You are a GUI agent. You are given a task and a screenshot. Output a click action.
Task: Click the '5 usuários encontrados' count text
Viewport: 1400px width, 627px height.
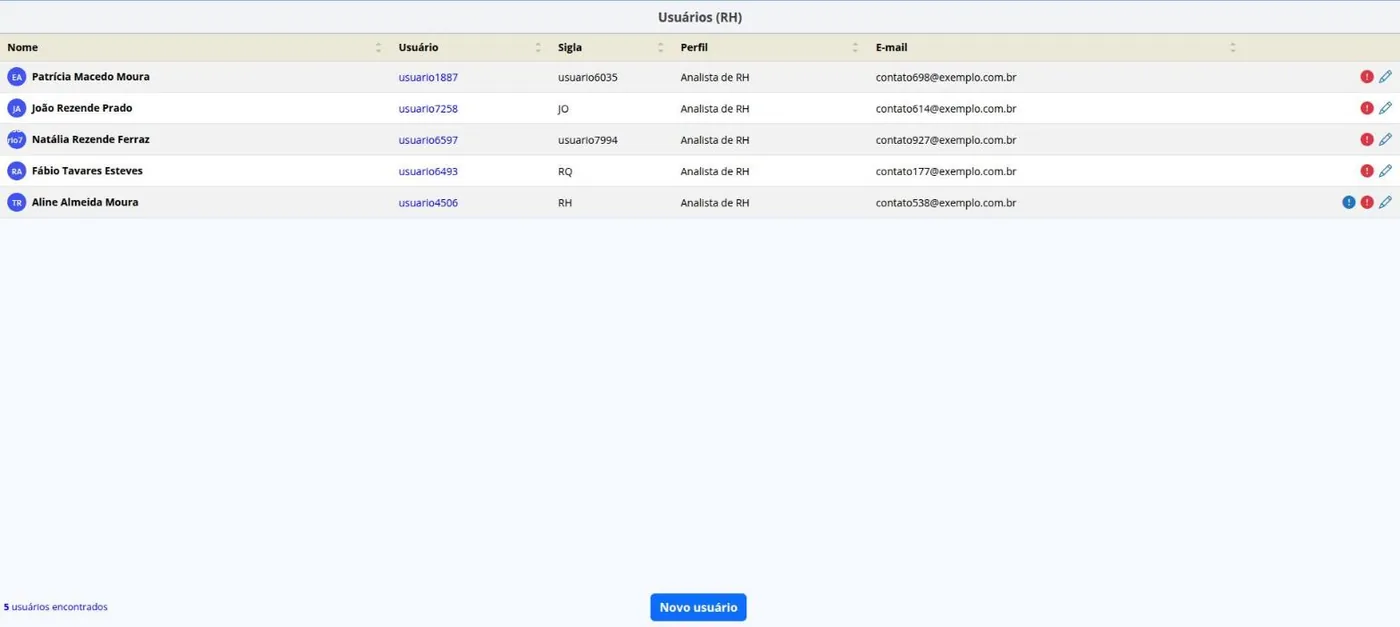(x=56, y=607)
